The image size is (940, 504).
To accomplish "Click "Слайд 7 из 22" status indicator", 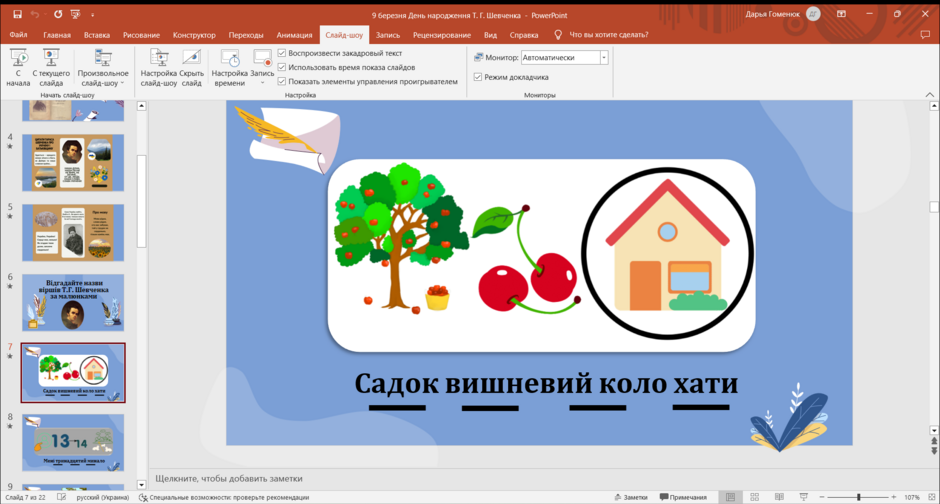I will pyautogui.click(x=25, y=497).
